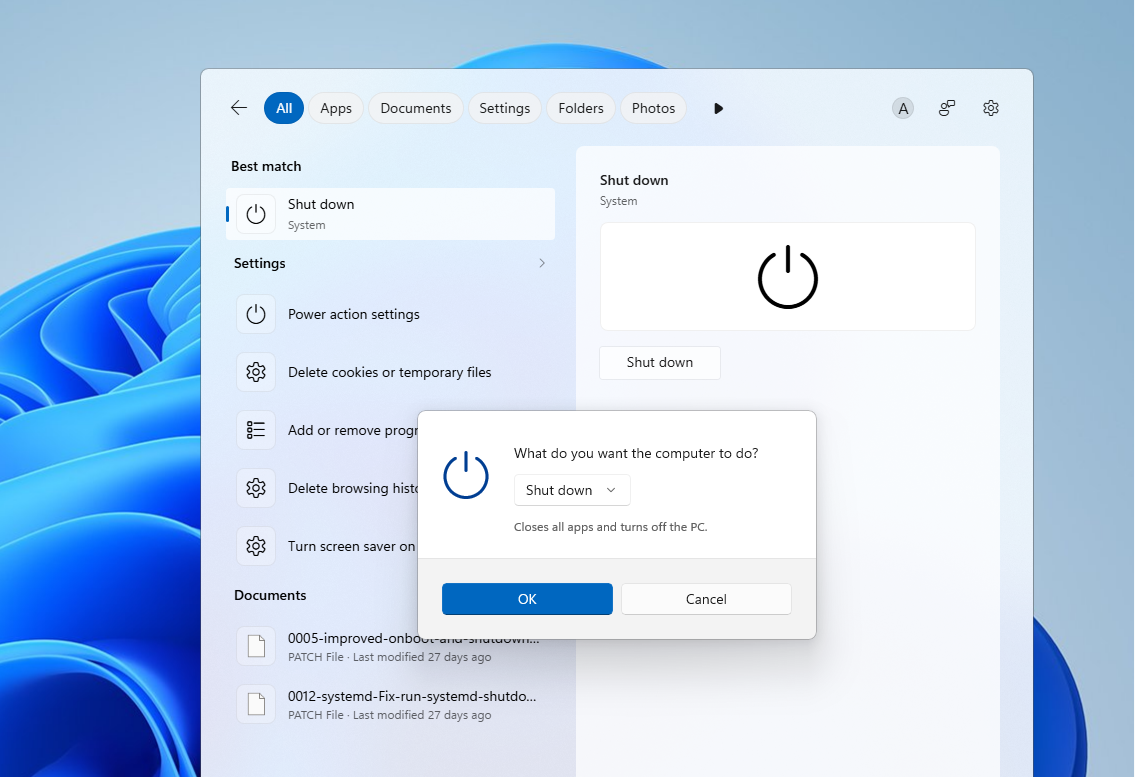Open the Settings section header
The height and width of the screenshot is (777, 1135).
pos(259,263)
